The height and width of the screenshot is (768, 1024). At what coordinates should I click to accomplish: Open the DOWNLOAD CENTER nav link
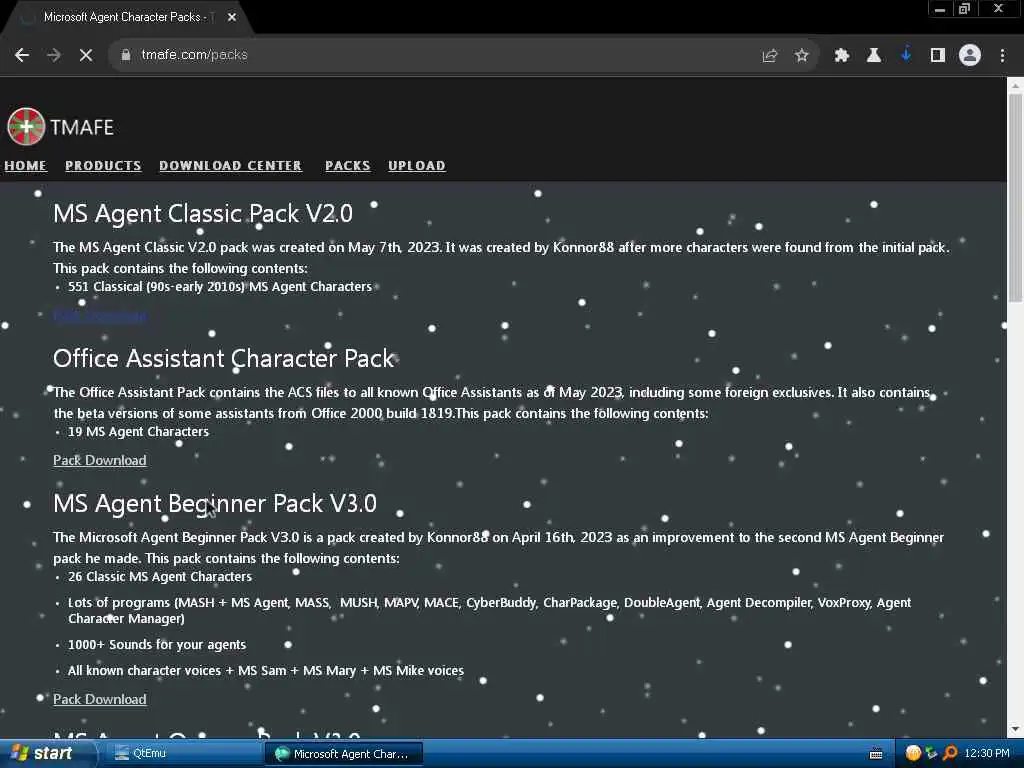point(231,166)
